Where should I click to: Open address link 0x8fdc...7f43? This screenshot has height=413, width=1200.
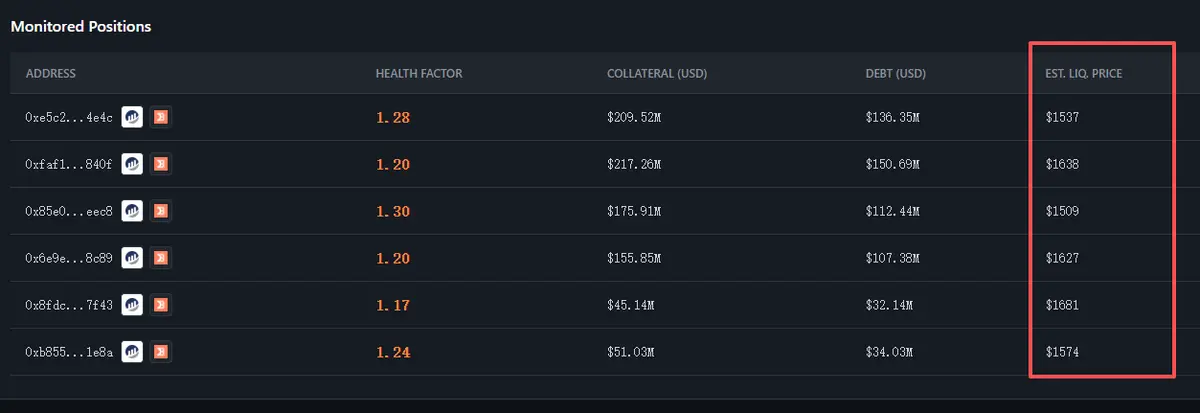(x=69, y=305)
